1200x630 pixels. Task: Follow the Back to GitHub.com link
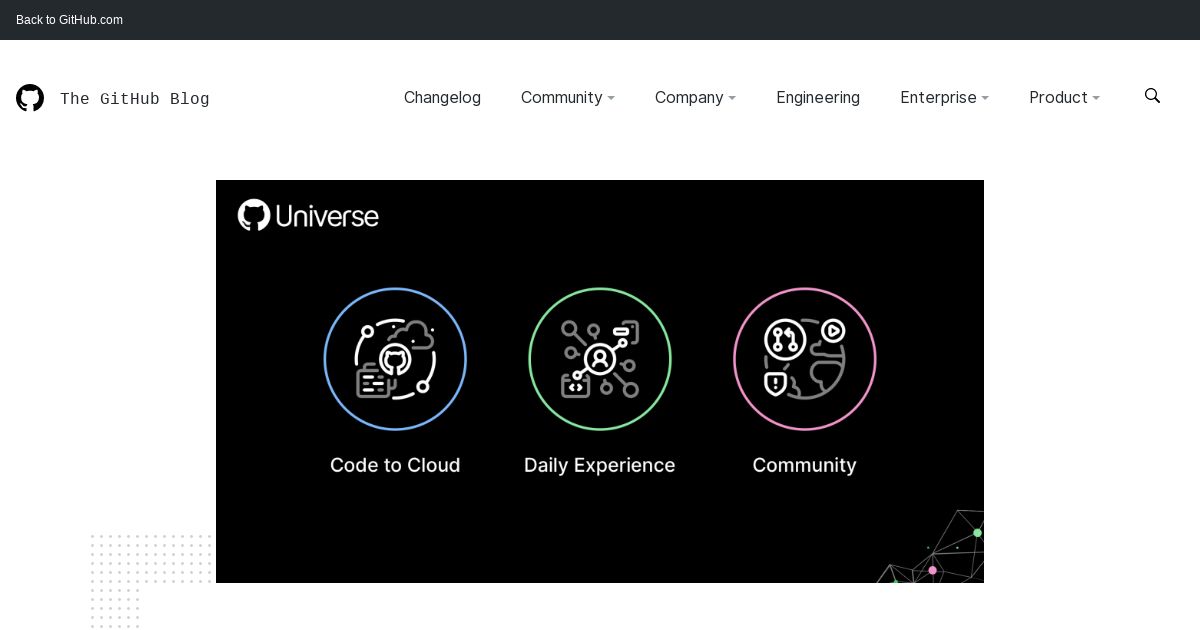point(69,20)
